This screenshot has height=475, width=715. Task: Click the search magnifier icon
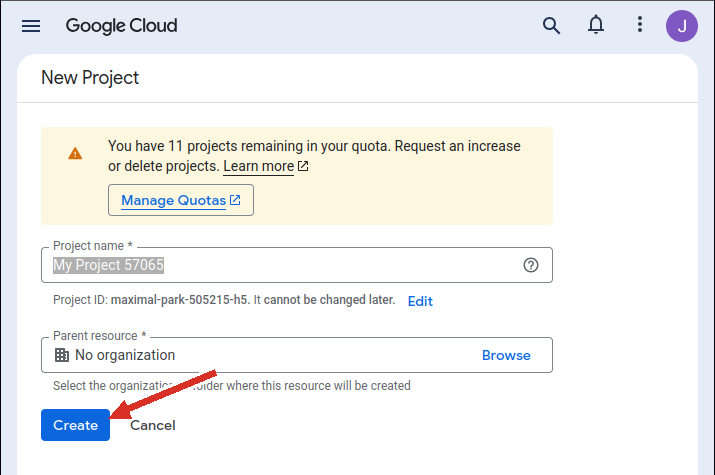click(x=551, y=26)
